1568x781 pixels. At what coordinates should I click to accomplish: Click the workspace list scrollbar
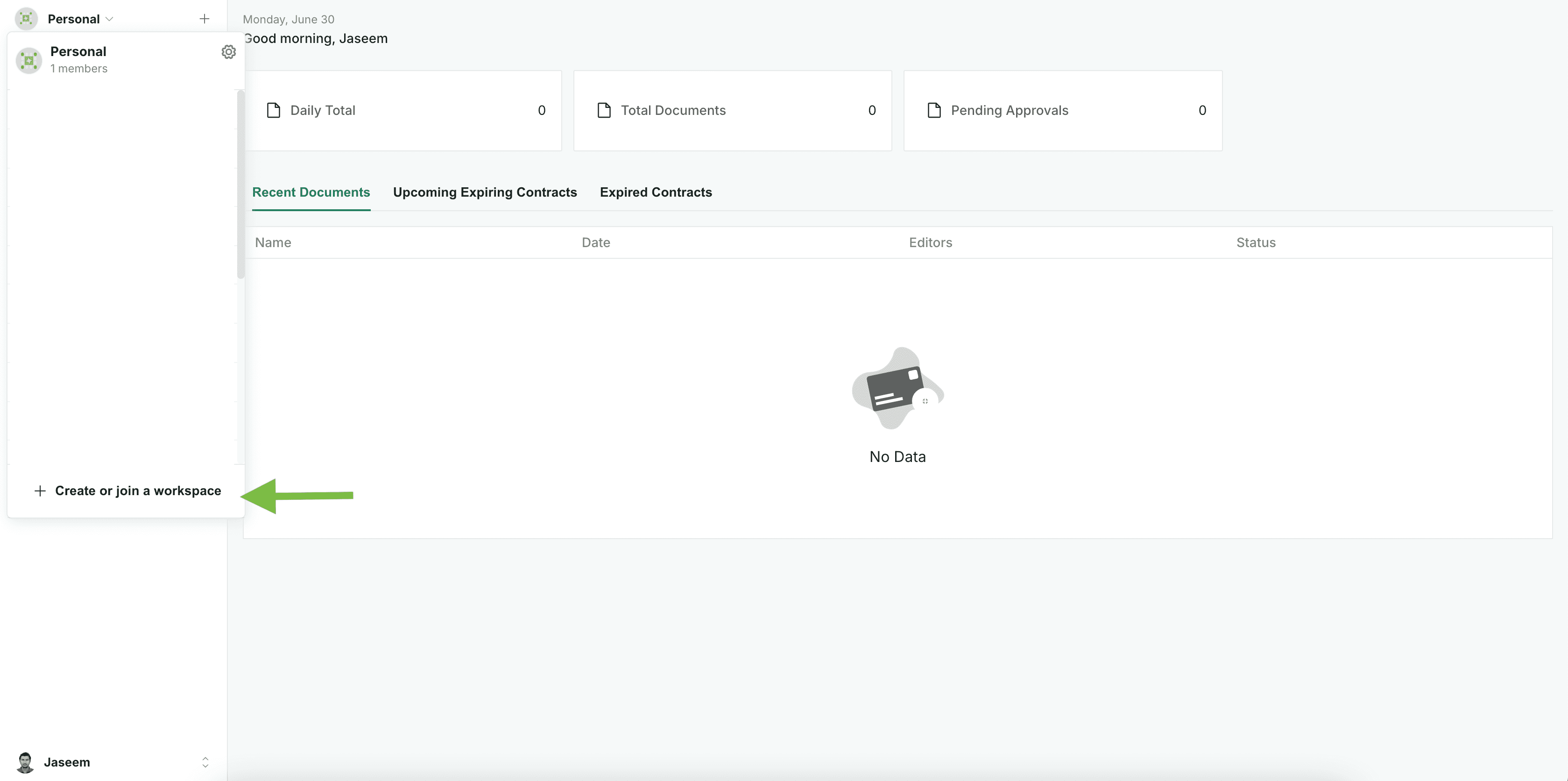pyautogui.click(x=240, y=185)
